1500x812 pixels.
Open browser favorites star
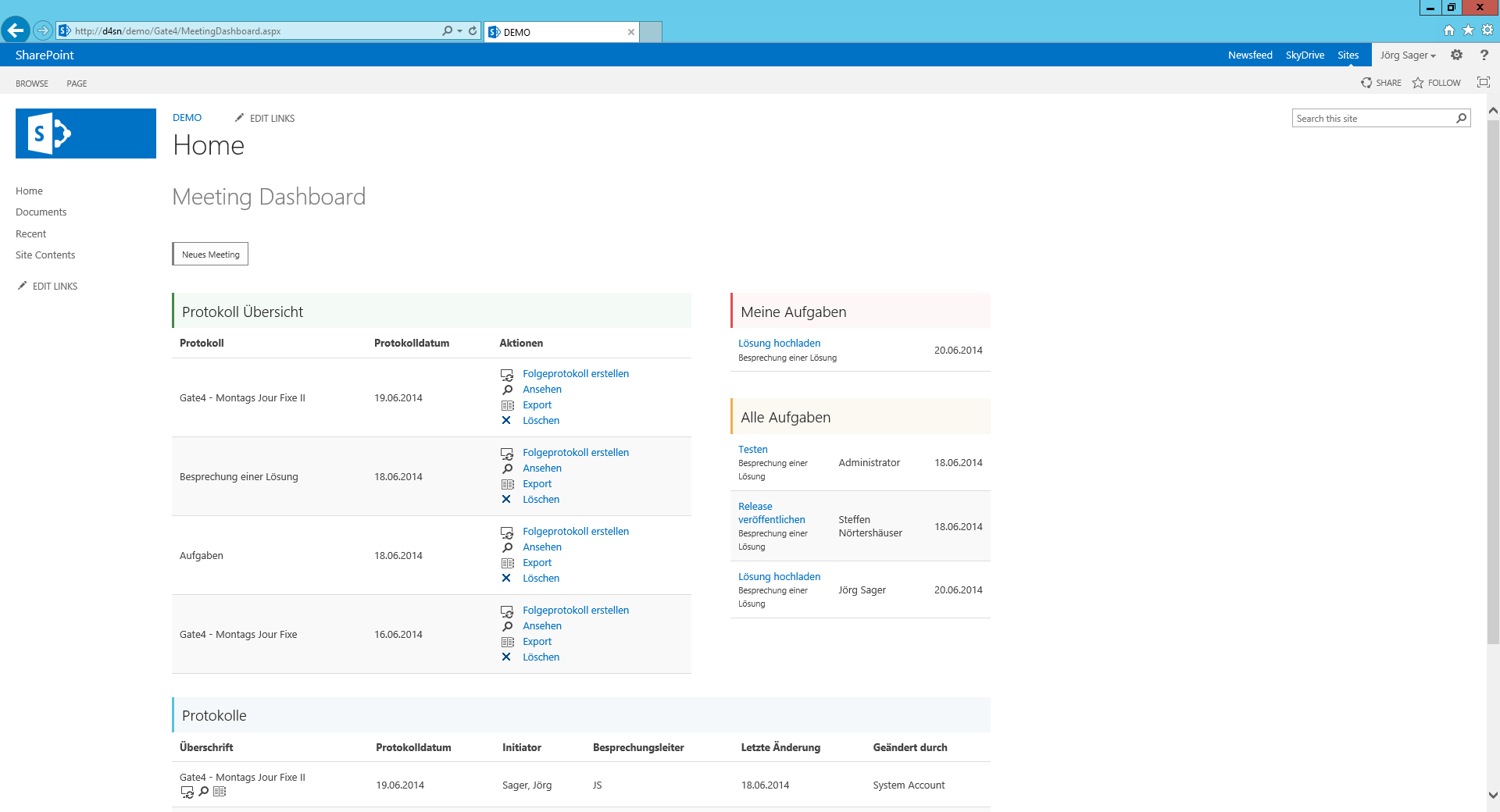click(x=1468, y=30)
